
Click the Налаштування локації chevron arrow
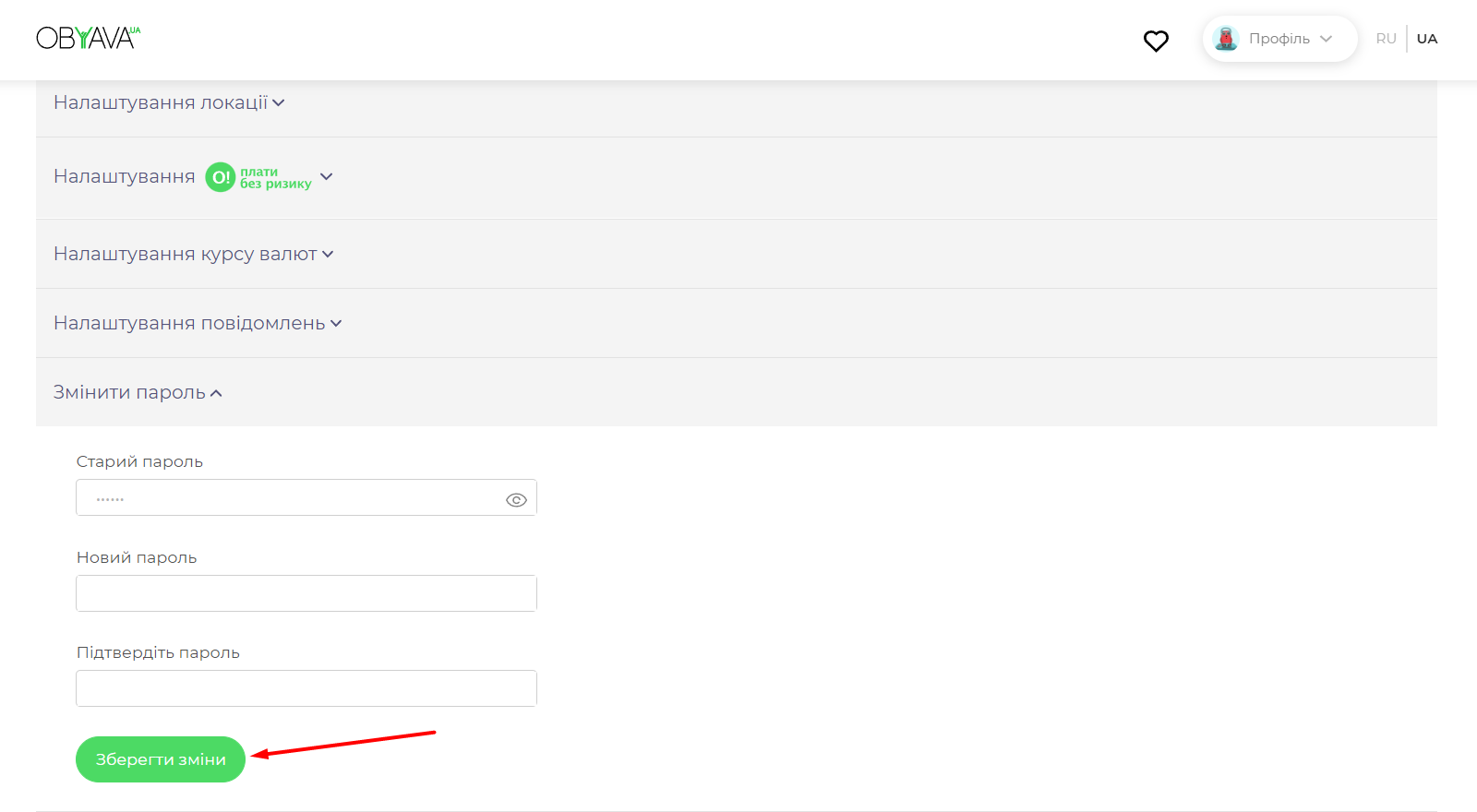tap(279, 103)
